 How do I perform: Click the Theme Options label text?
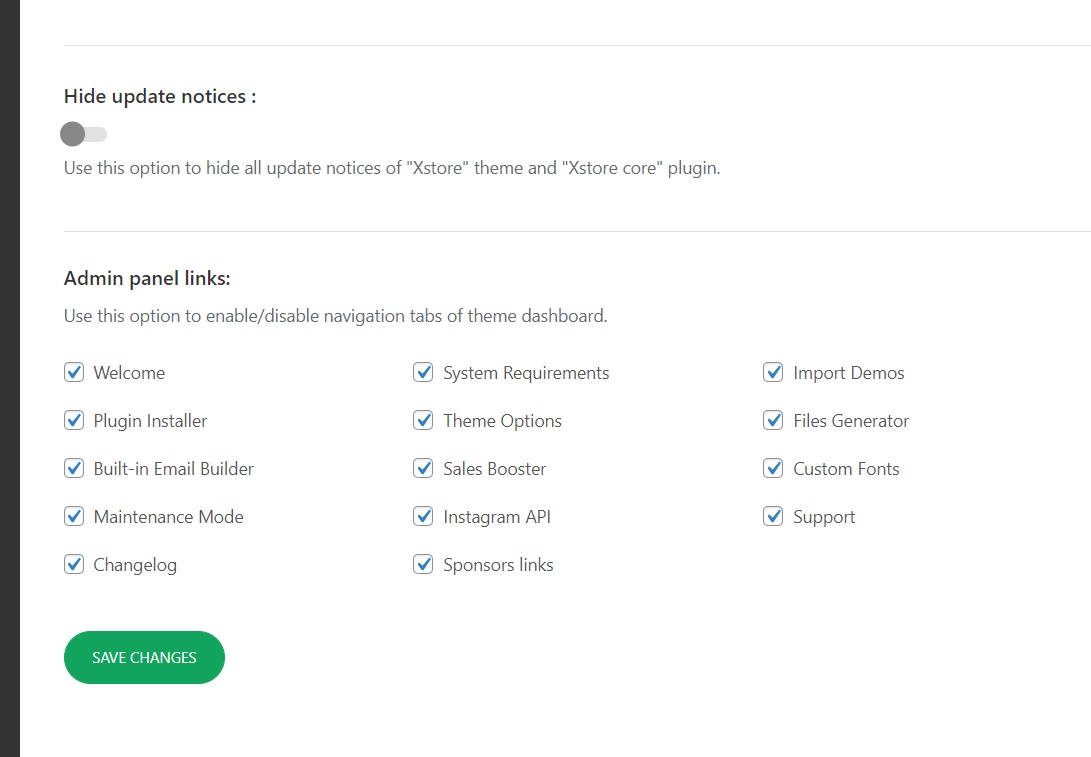502,421
